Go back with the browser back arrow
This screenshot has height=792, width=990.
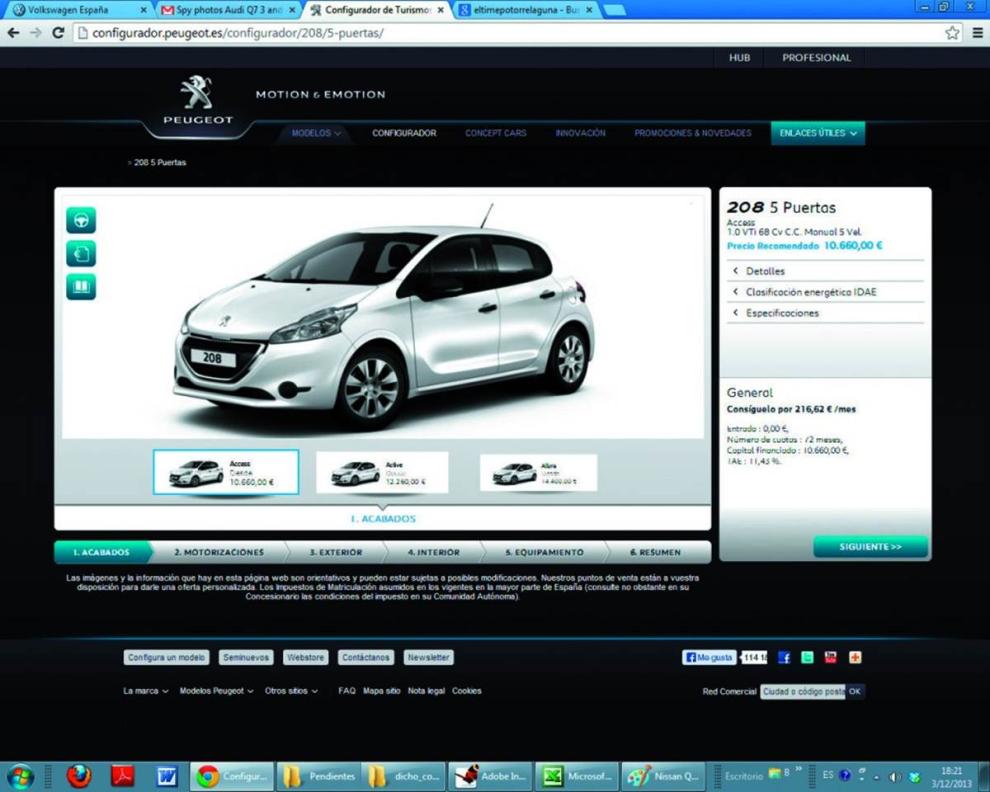13,33
